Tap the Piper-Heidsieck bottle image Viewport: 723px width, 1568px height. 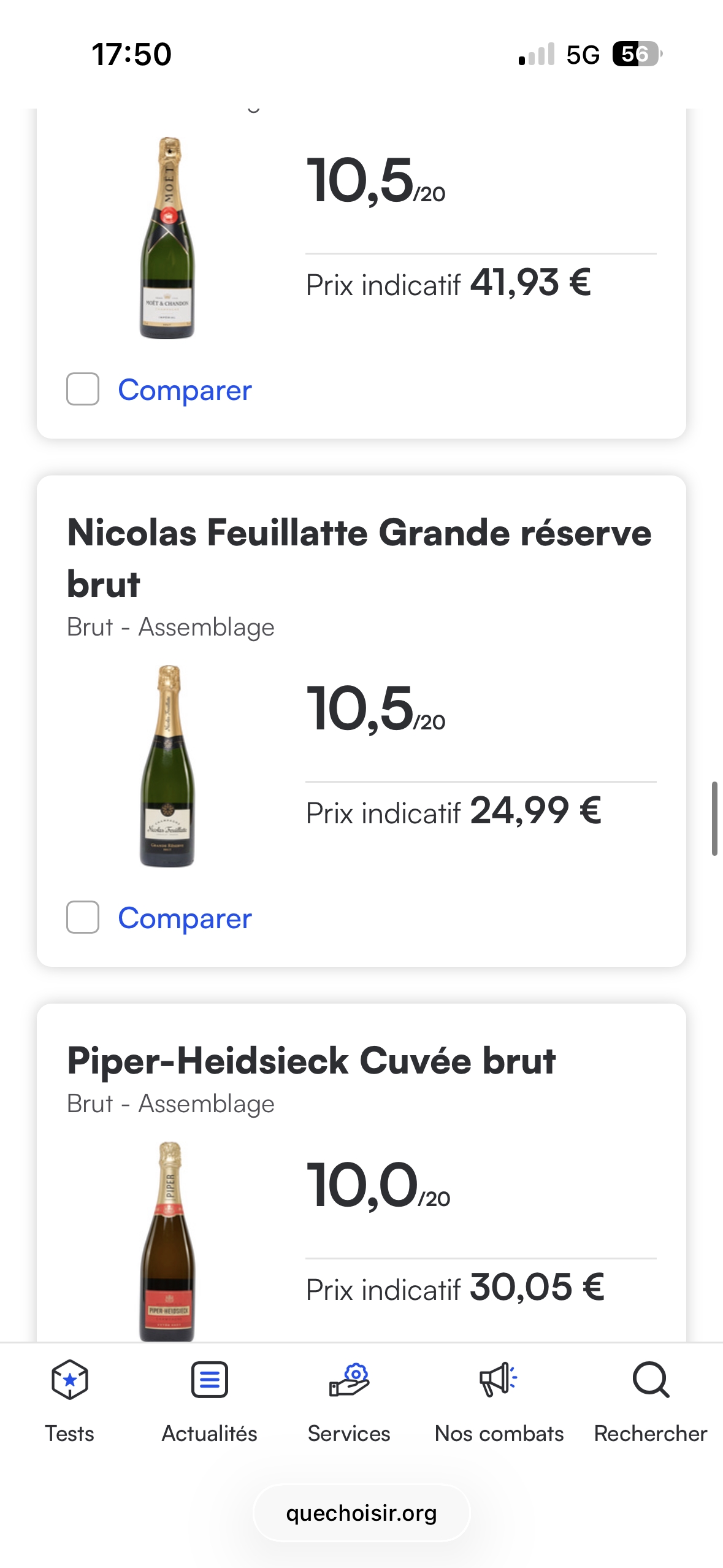[167, 1240]
